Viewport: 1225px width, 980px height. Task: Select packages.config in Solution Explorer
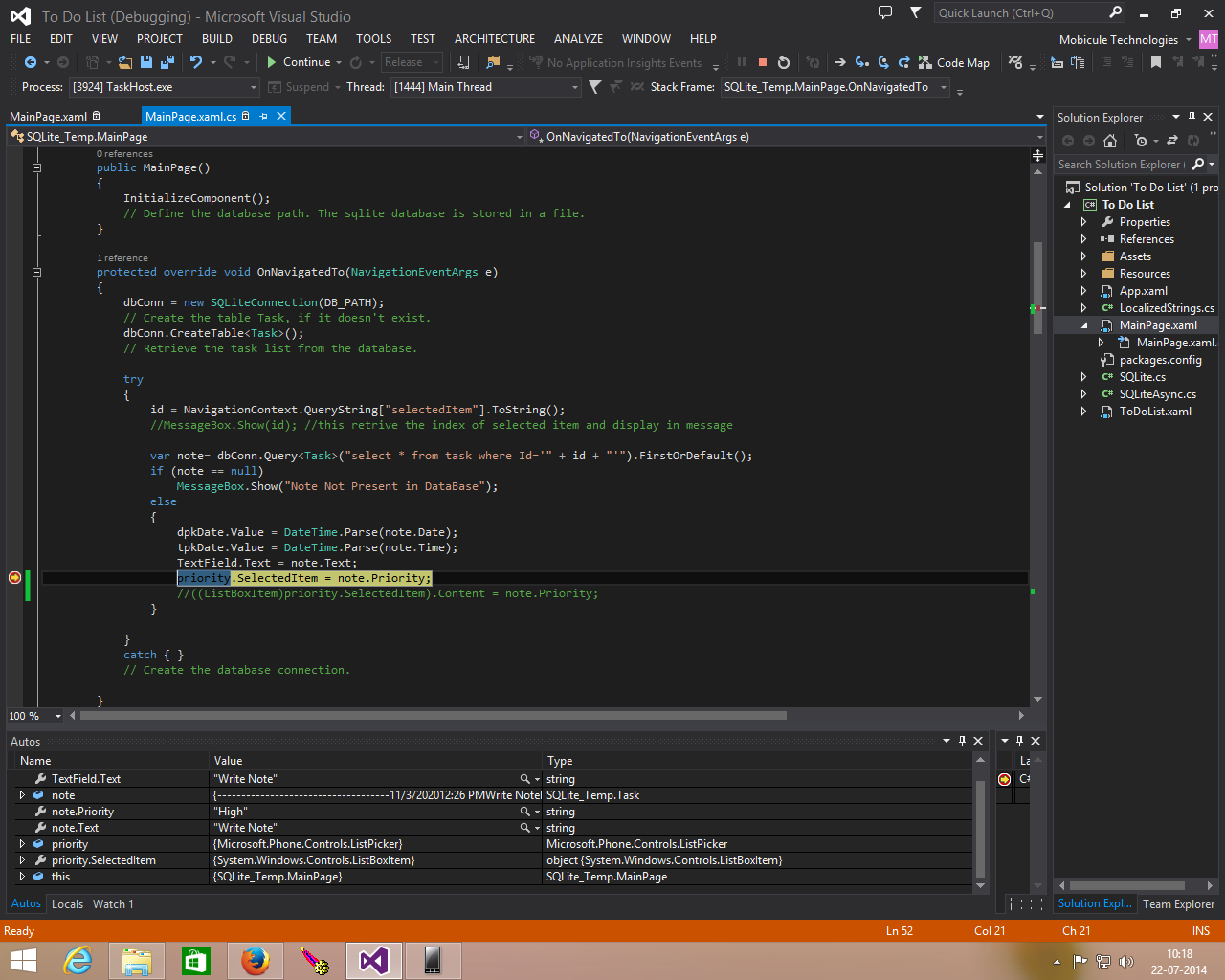1160,360
